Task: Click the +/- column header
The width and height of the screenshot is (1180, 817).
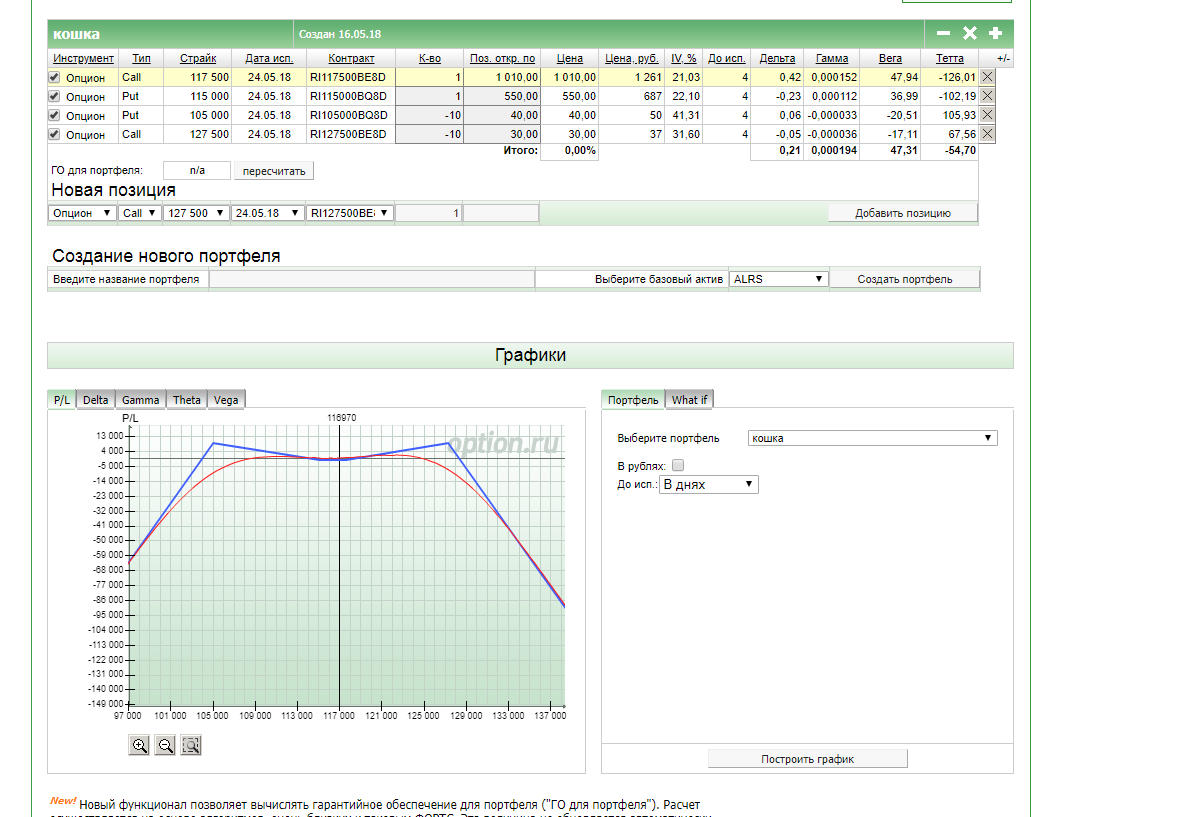Action: coord(1003,58)
